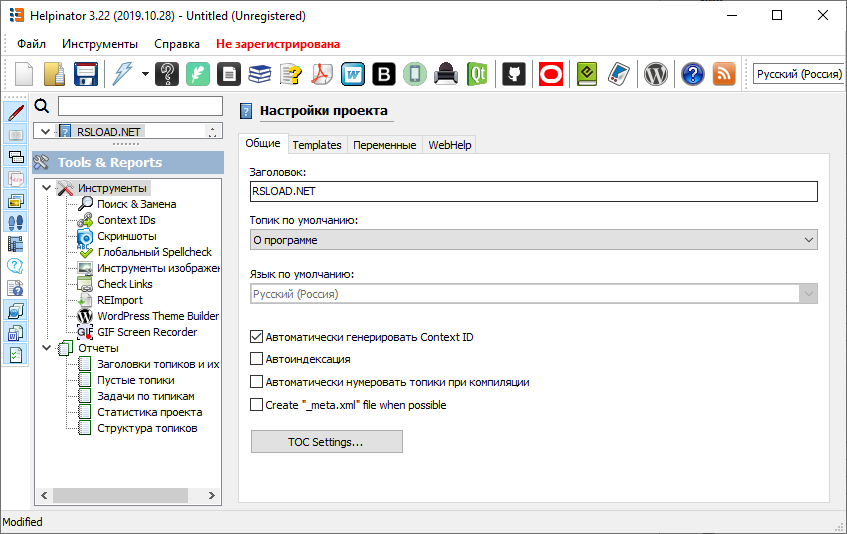This screenshot has width=847, height=534.
Task: Collapse the Инструменты tree node
Action: 46,188
